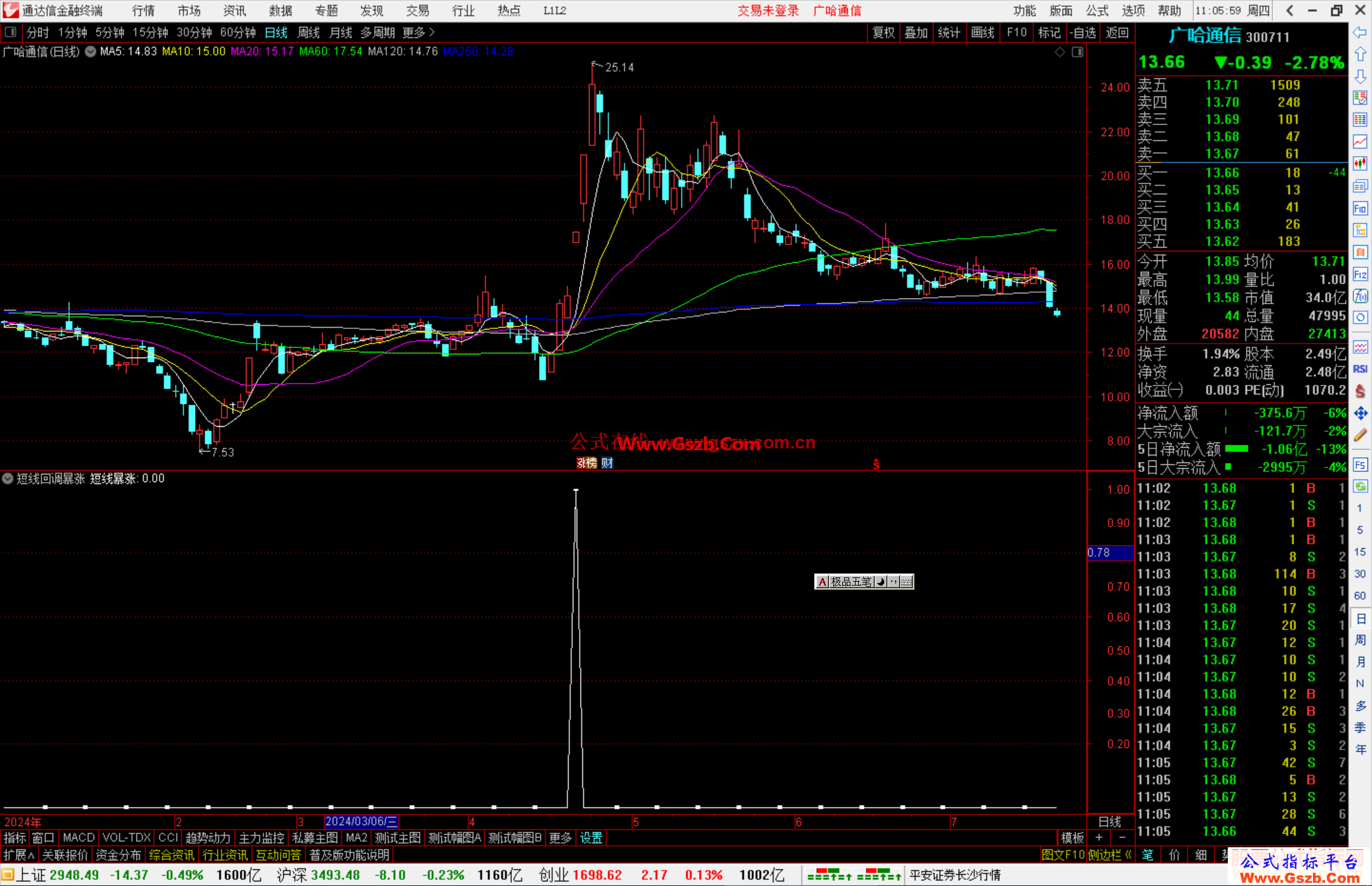
Task: Click the red S marker sidebar icon
Action: 1360,391
